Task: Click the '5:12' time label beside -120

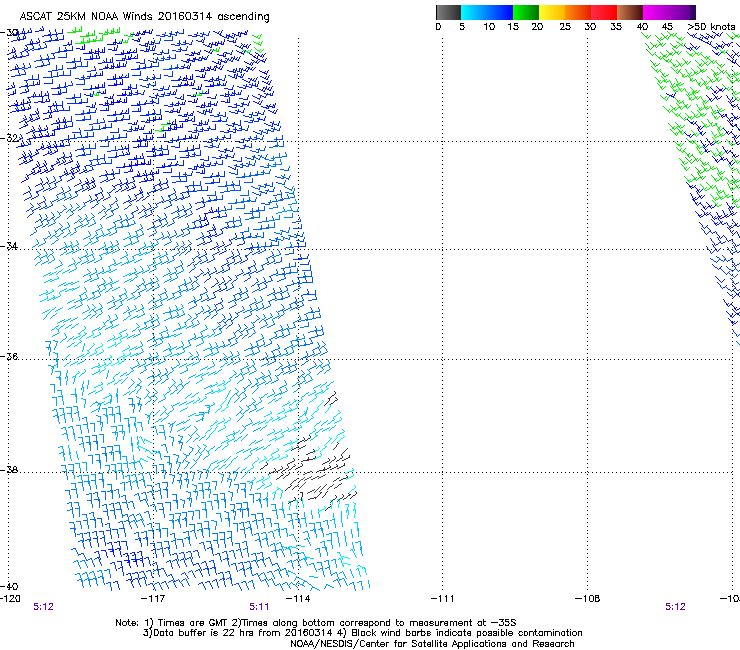Action: coord(43,607)
